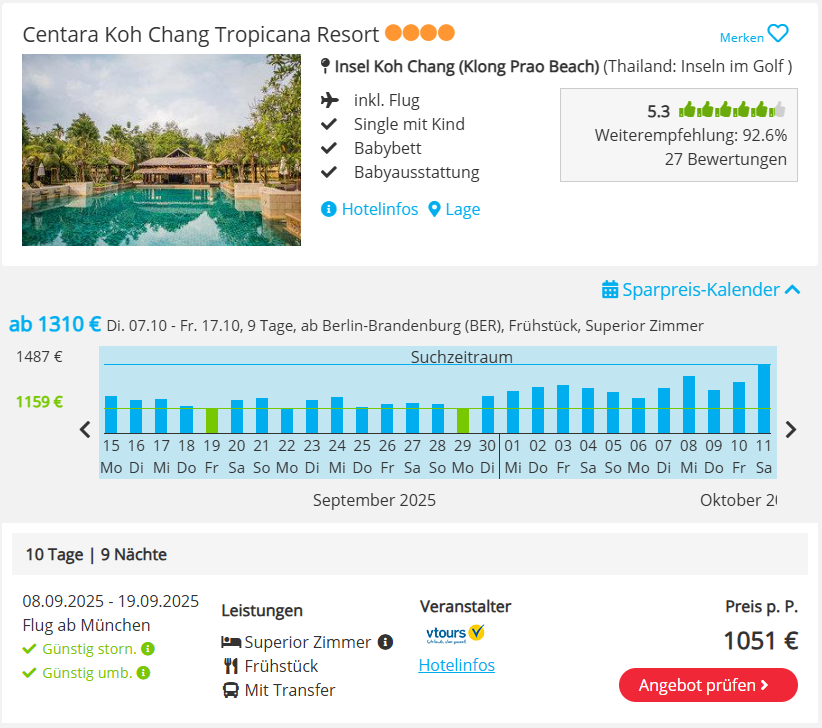Click the Centara Koh Chang Tropicana Resort title
The image size is (822, 728).
coord(200,35)
